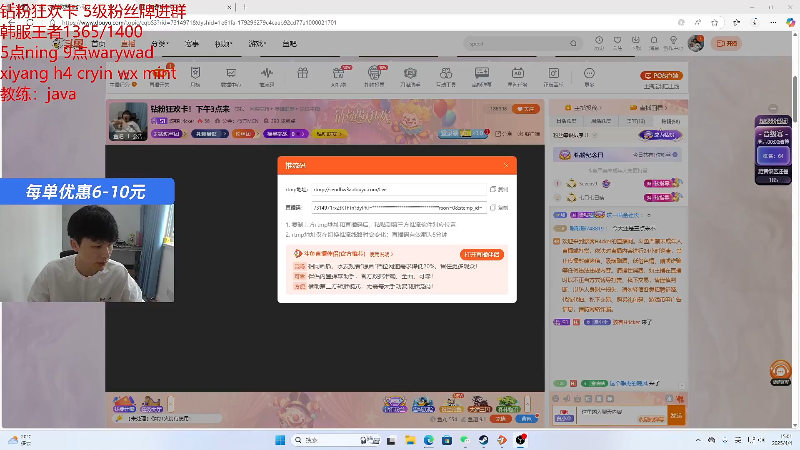Click the orange PC client button
800x450 pixels.
point(661,76)
